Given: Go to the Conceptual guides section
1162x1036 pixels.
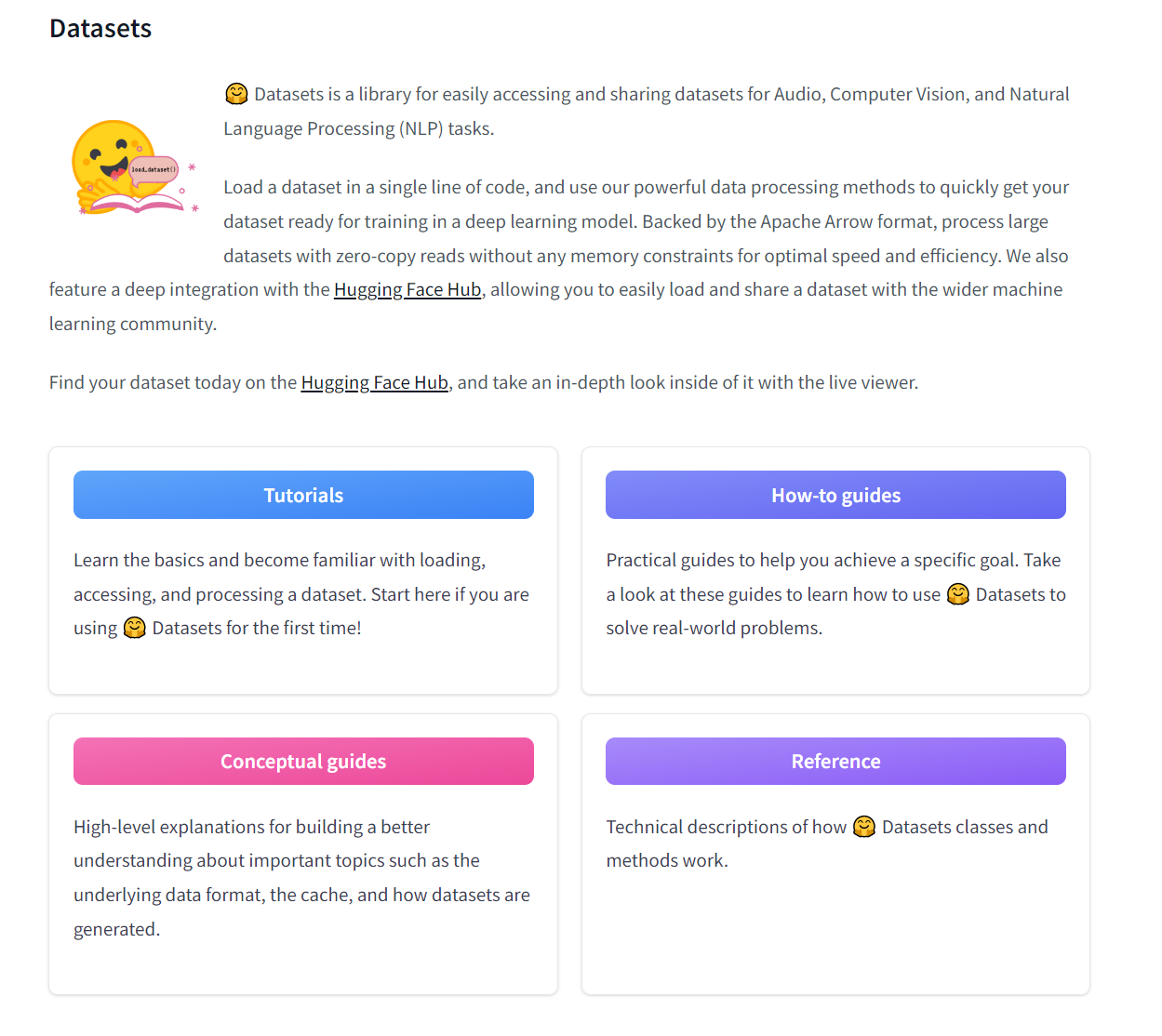Looking at the screenshot, I should (x=303, y=761).
